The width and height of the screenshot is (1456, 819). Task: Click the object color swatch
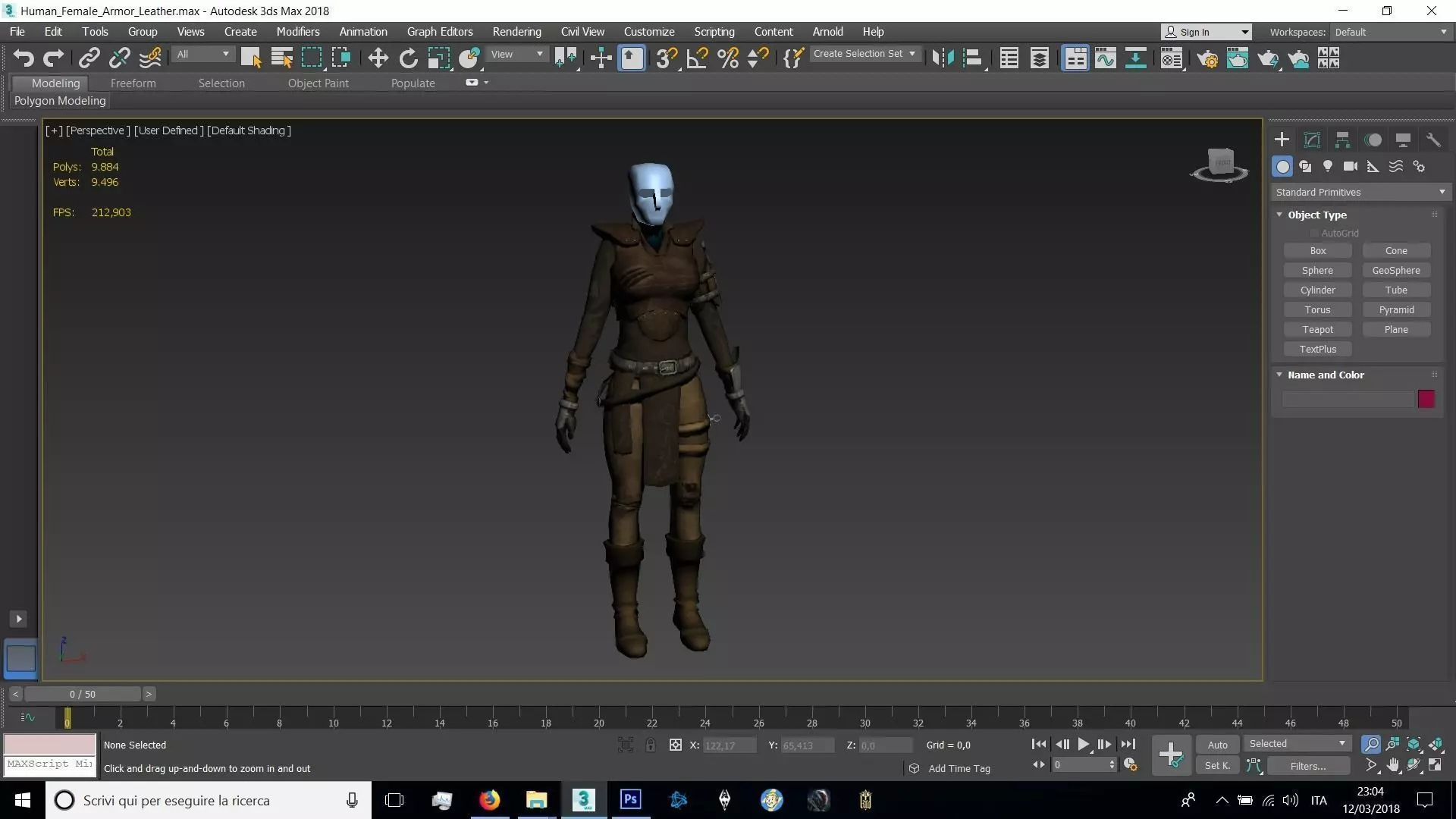(x=1426, y=399)
